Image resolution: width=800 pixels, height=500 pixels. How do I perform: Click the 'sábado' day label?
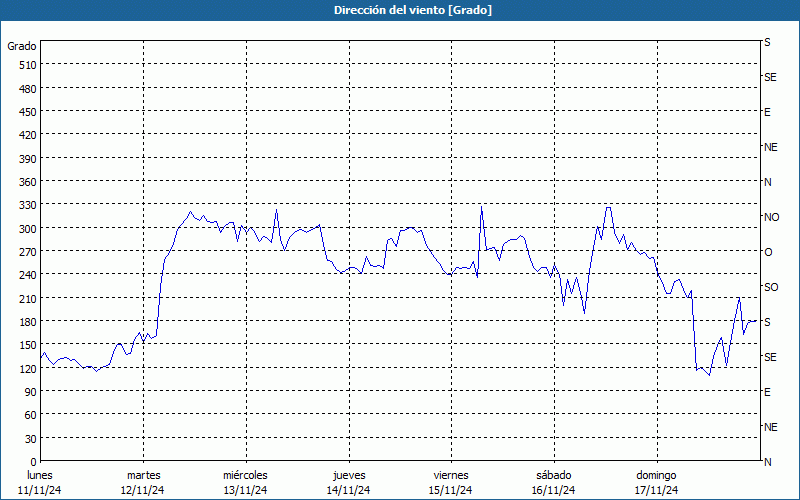point(554,475)
